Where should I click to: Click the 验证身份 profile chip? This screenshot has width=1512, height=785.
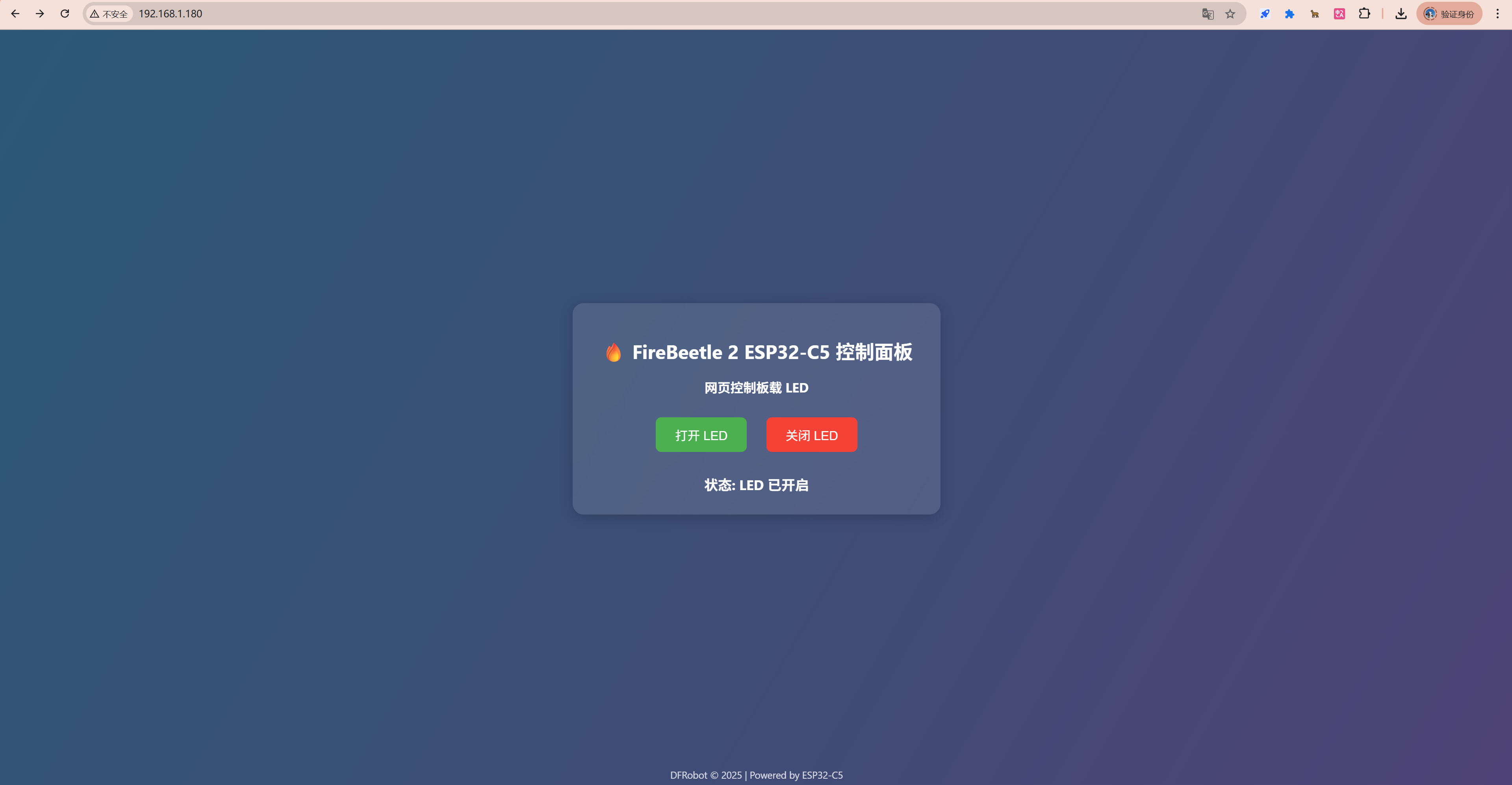click(x=1449, y=13)
